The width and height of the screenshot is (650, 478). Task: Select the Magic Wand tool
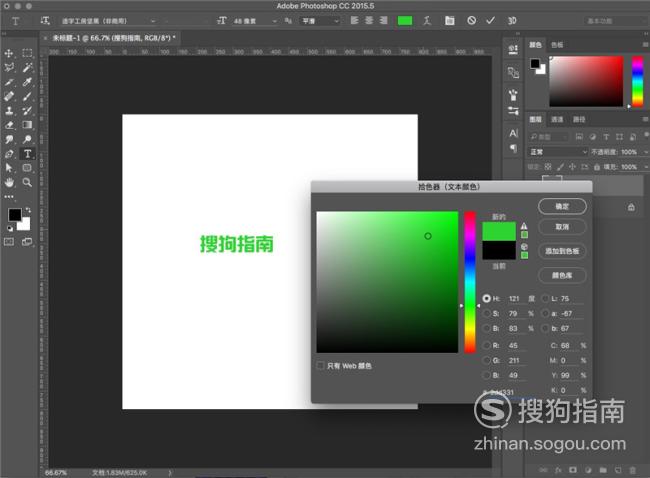(x=27, y=67)
